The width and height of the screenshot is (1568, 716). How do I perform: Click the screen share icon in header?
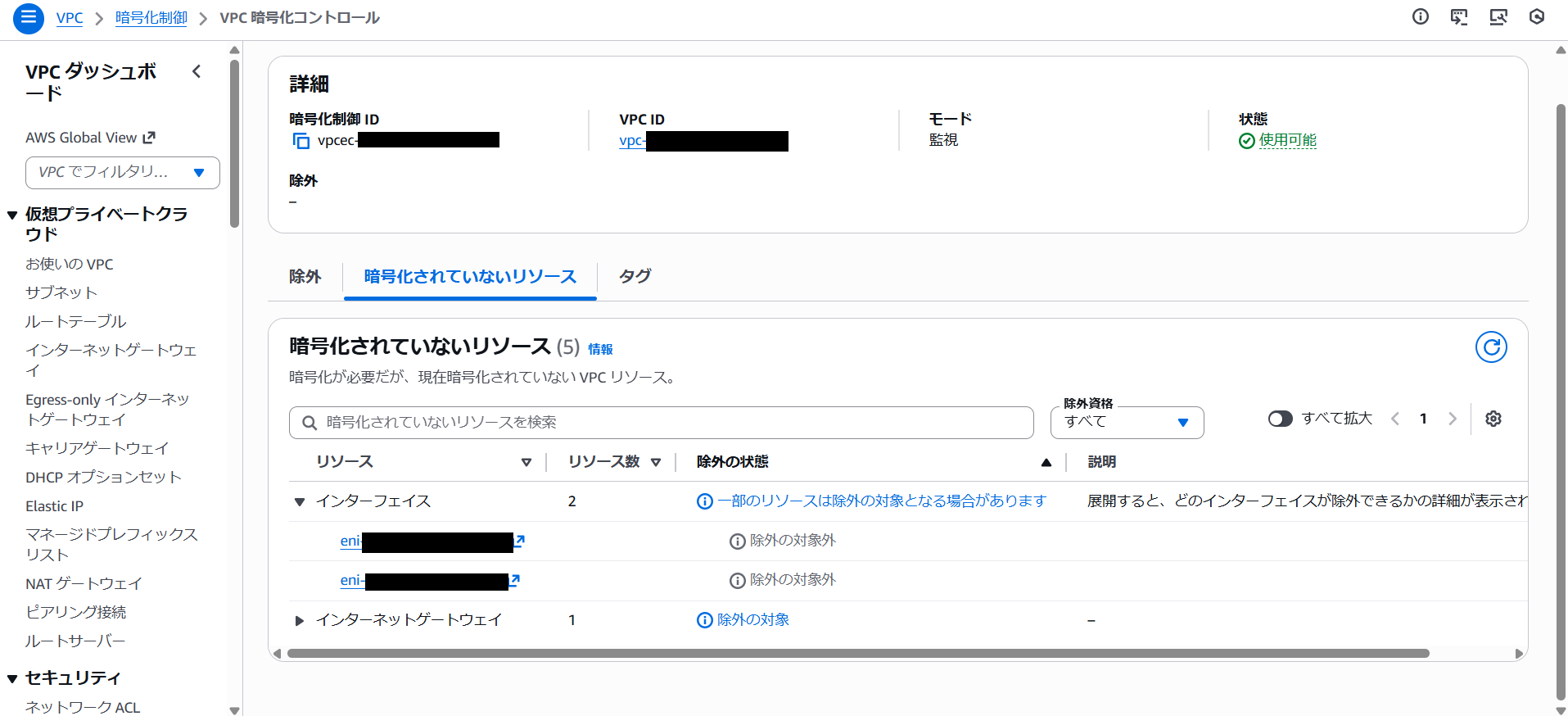(x=1498, y=17)
